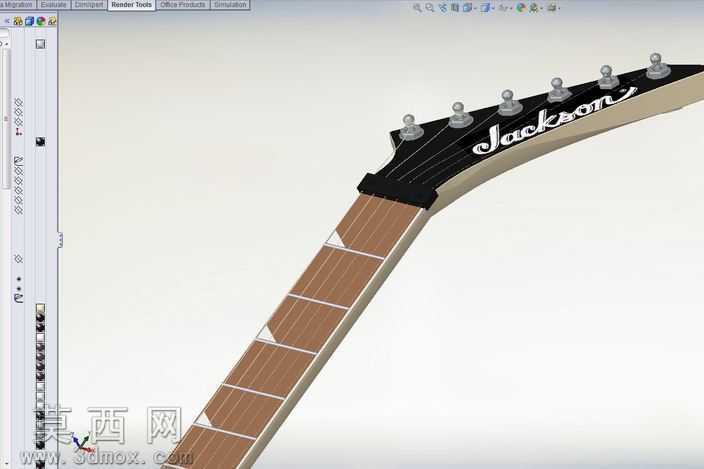Expand the Display Style dropdown arrow
Screen dimensions: 704x469
pos(493,8)
